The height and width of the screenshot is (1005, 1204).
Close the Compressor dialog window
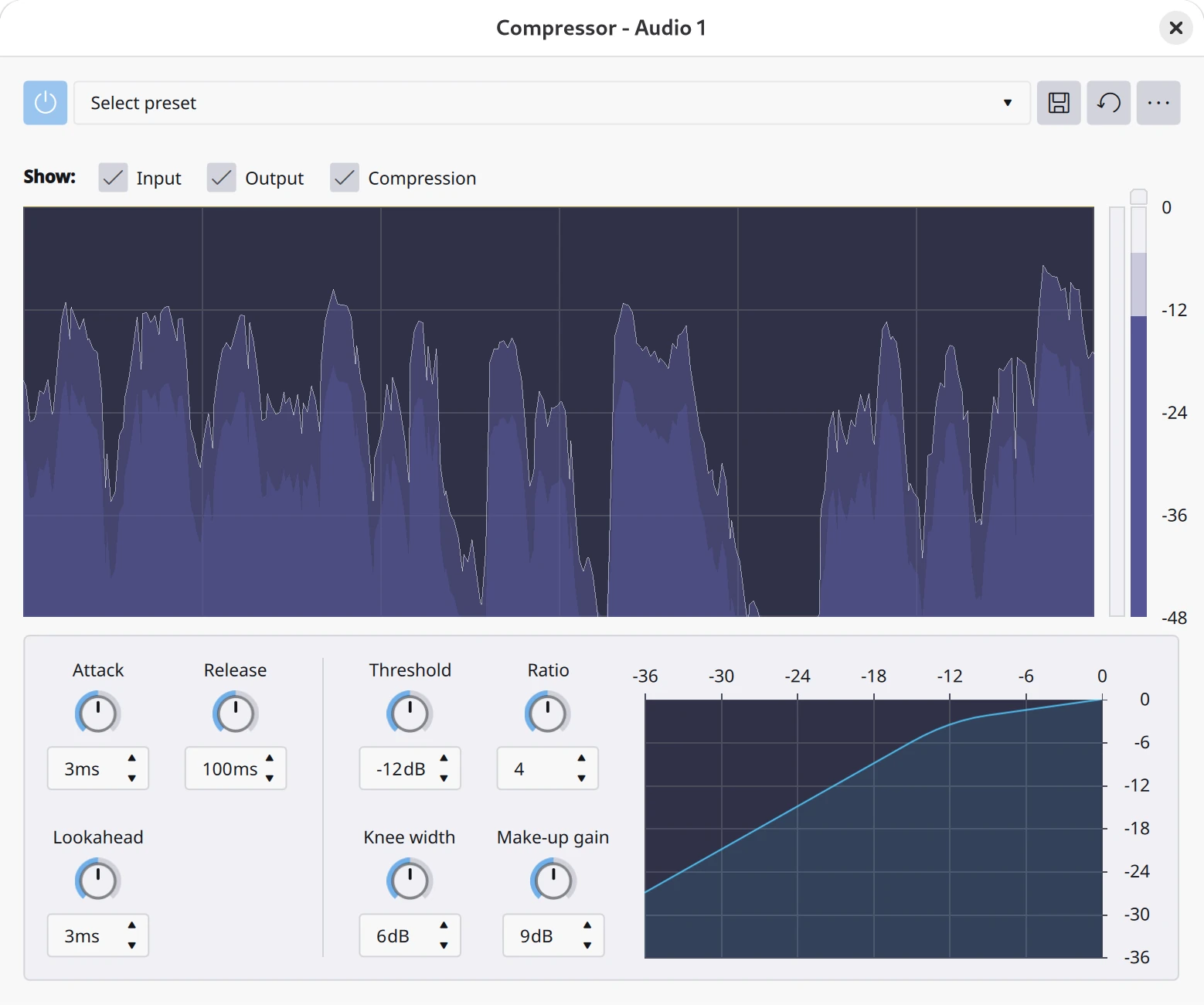(x=1175, y=29)
